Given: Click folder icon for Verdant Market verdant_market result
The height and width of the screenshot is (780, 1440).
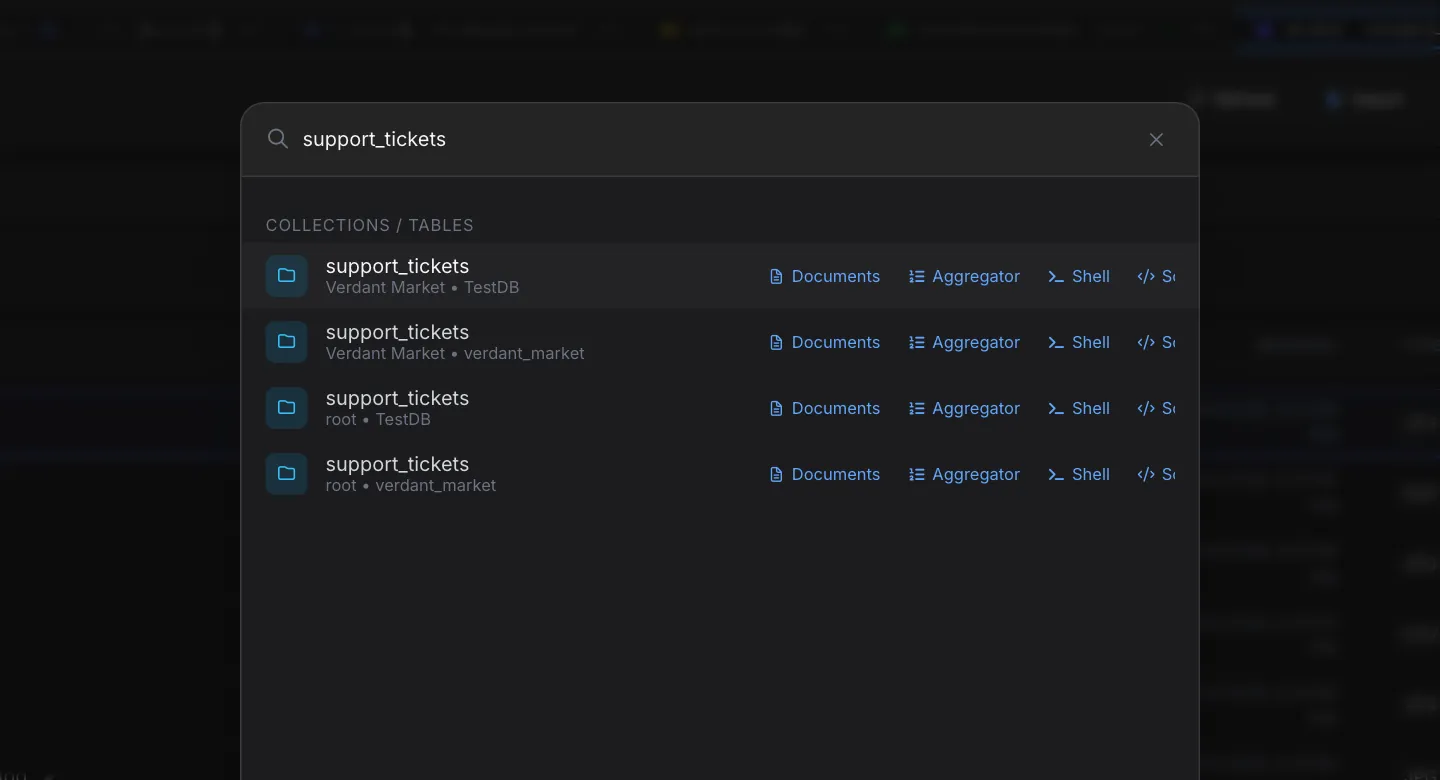Looking at the screenshot, I should (287, 342).
